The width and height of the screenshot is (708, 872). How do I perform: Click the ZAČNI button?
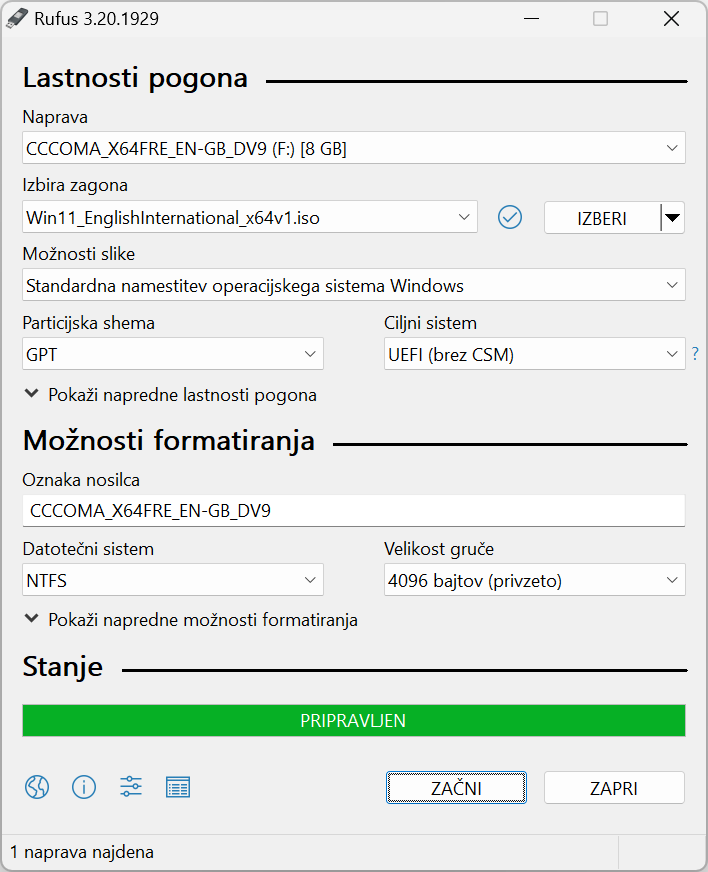tap(456, 787)
